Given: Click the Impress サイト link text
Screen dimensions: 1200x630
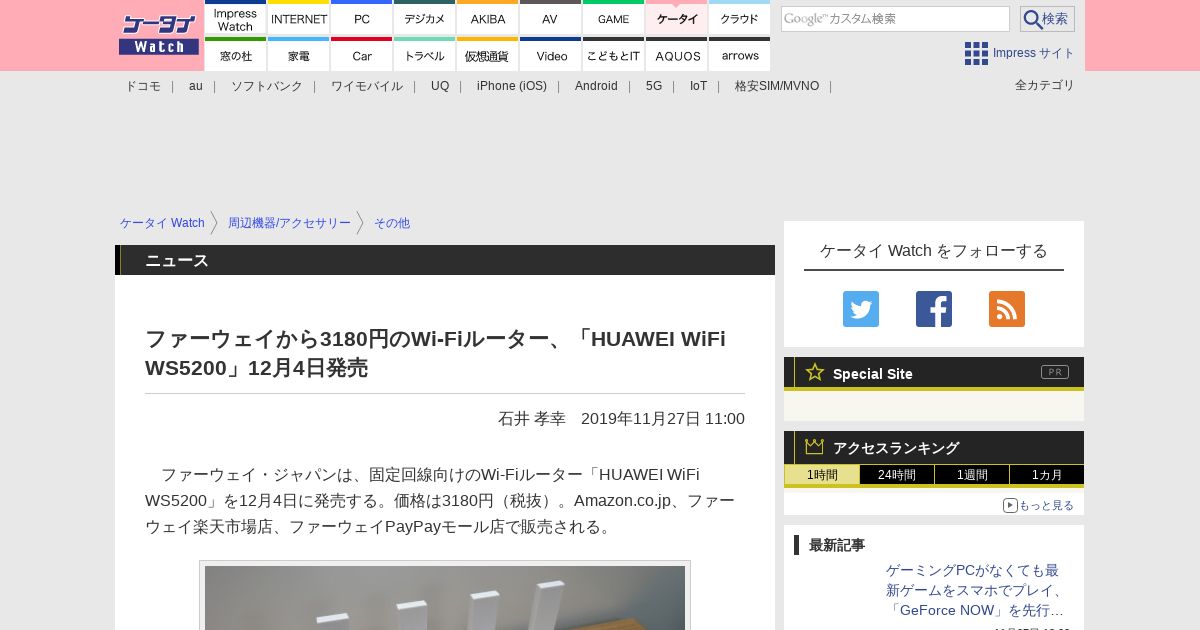Looking at the screenshot, I should [1034, 53].
